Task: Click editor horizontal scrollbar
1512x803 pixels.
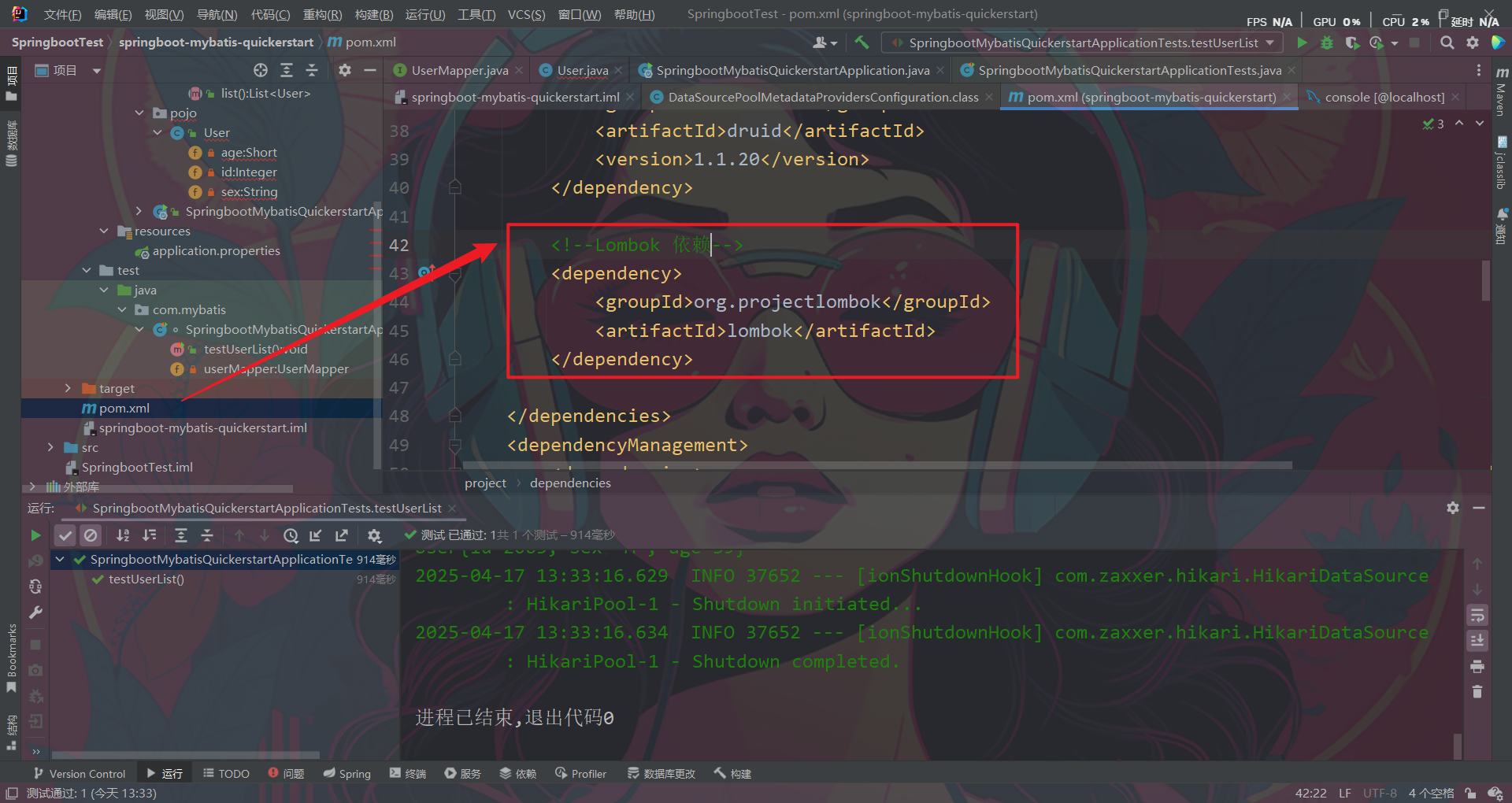Action: pos(877,466)
